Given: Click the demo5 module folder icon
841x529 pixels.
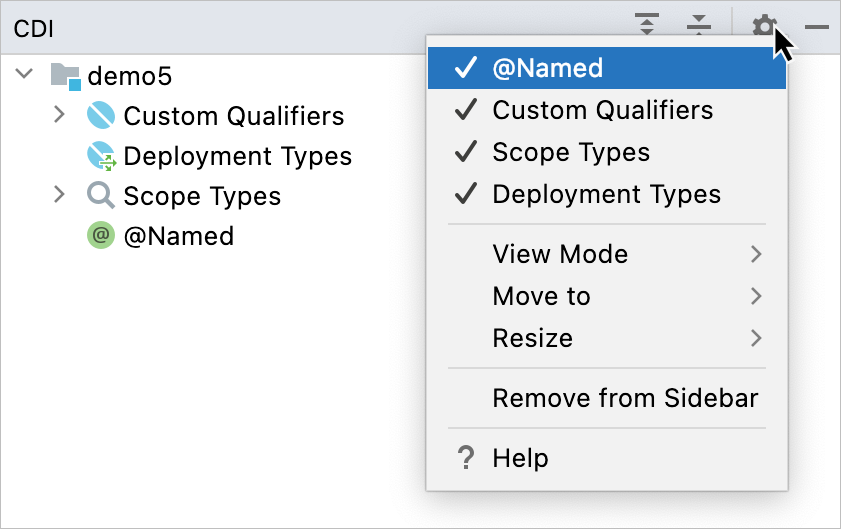Looking at the screenshot, I should tap(65, 77).
